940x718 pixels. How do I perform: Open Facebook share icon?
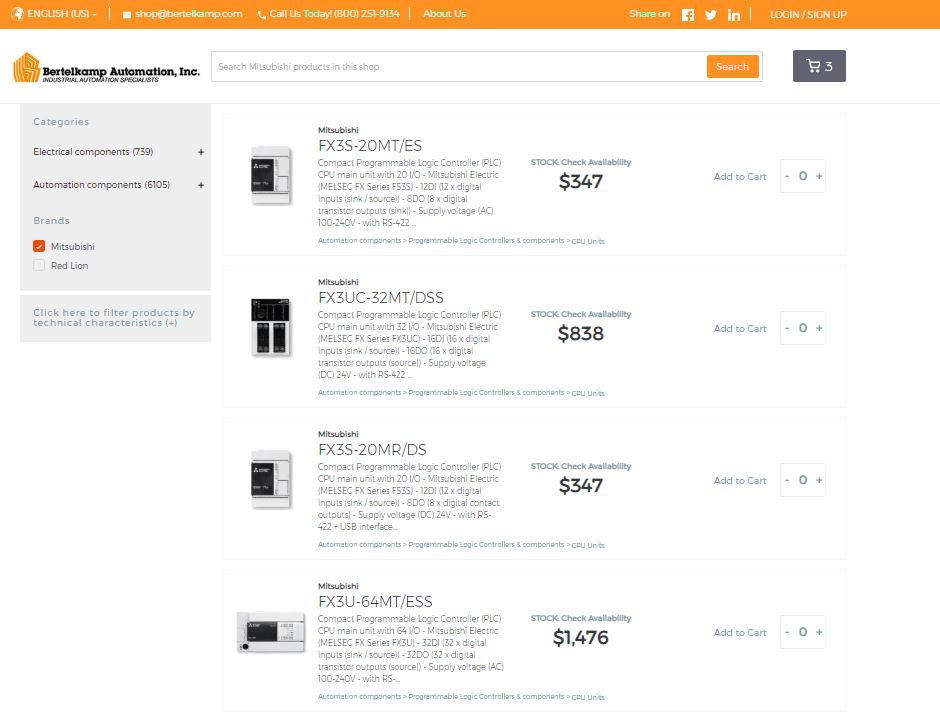(x=688, y=14)
